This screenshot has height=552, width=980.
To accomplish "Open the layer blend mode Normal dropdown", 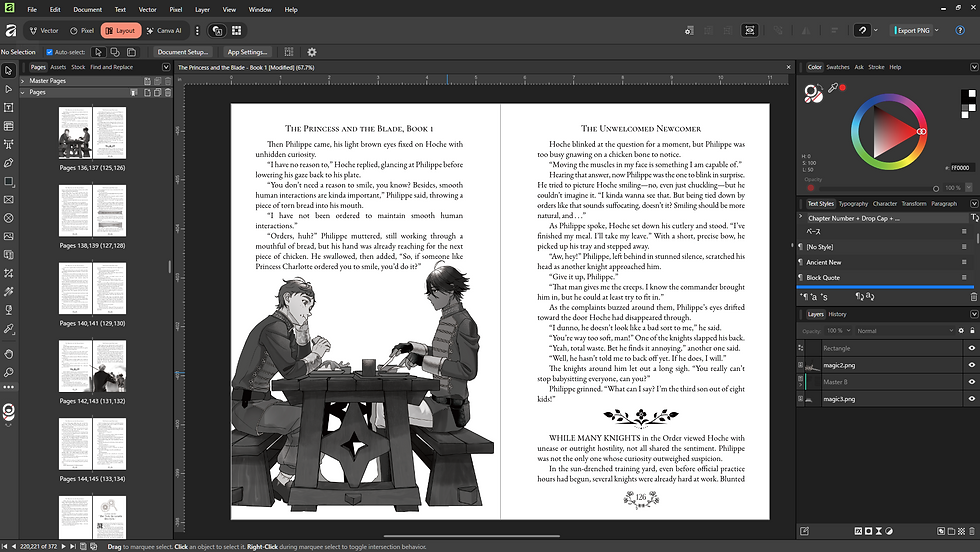I will pos(904,331).
